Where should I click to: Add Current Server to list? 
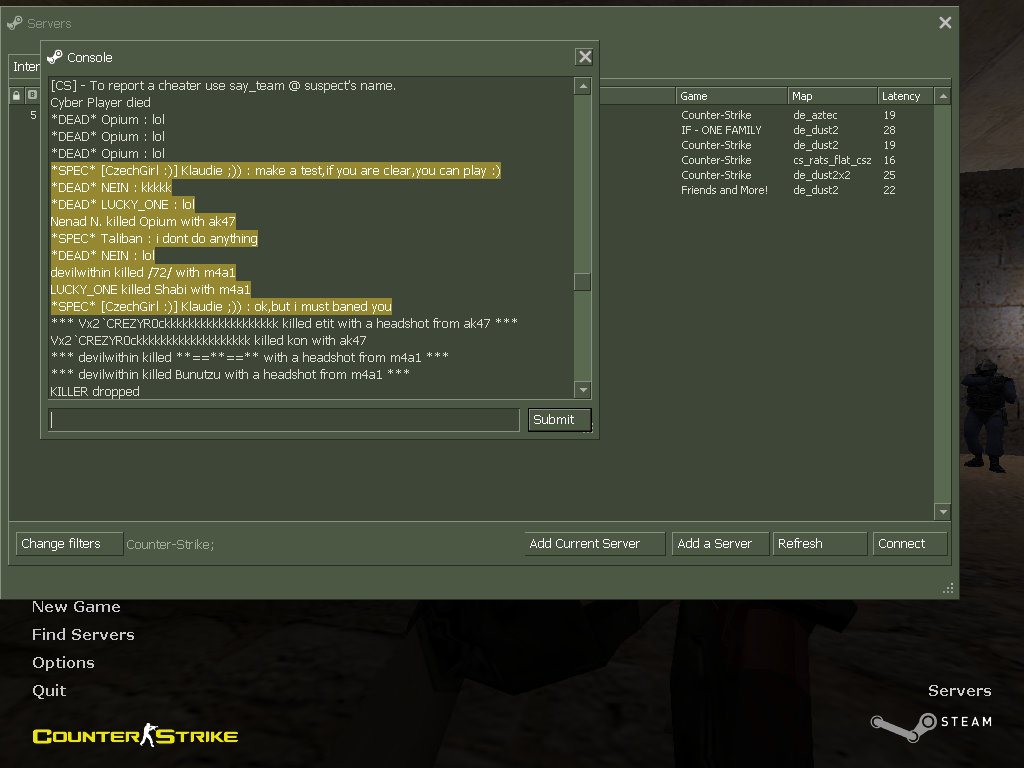point(594,544)
